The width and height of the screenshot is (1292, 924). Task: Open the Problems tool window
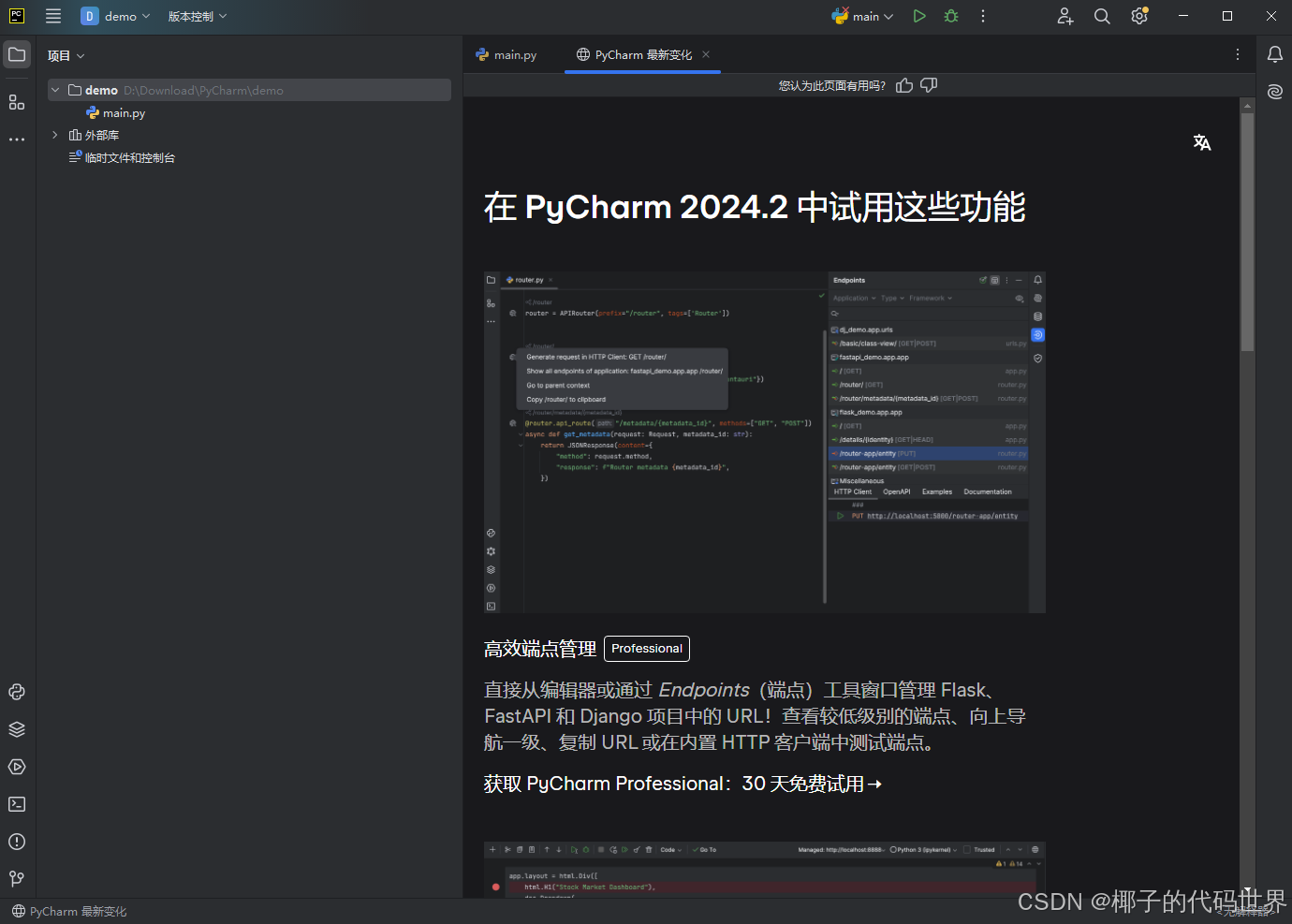click(x=17, y=842)
